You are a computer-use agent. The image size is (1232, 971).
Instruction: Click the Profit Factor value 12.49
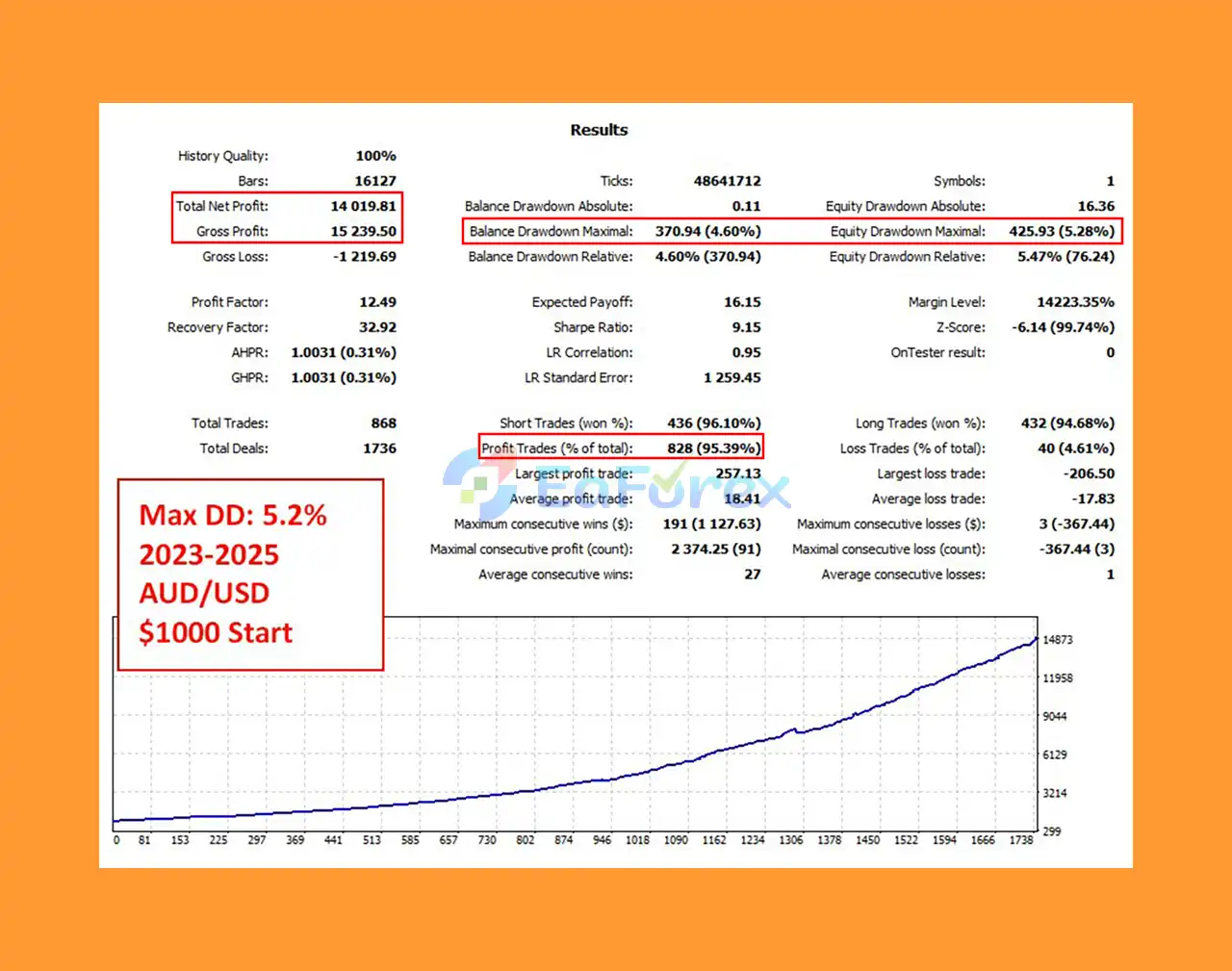coord(377,302)
